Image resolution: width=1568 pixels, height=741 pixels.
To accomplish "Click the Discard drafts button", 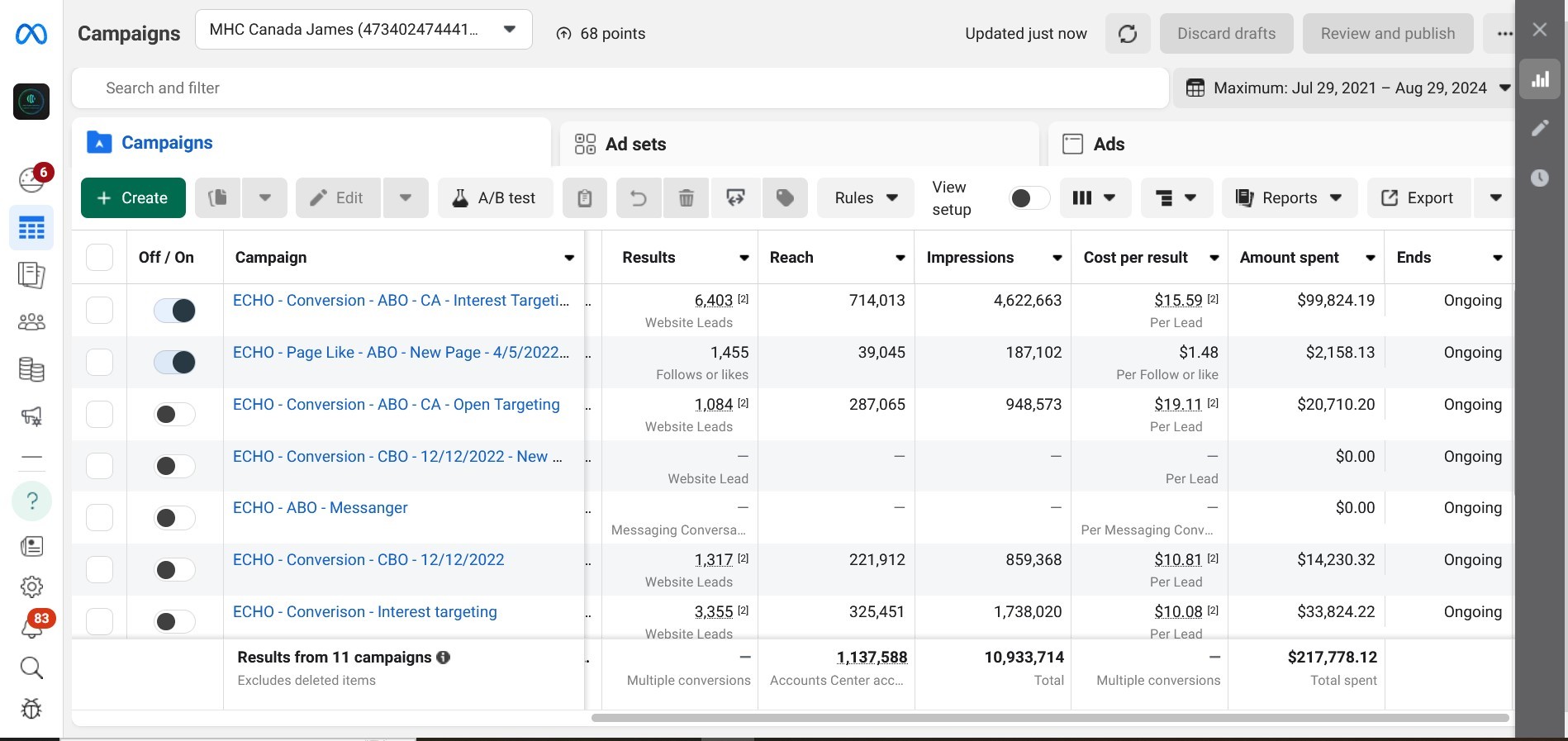I will (x=1226, y=34).
